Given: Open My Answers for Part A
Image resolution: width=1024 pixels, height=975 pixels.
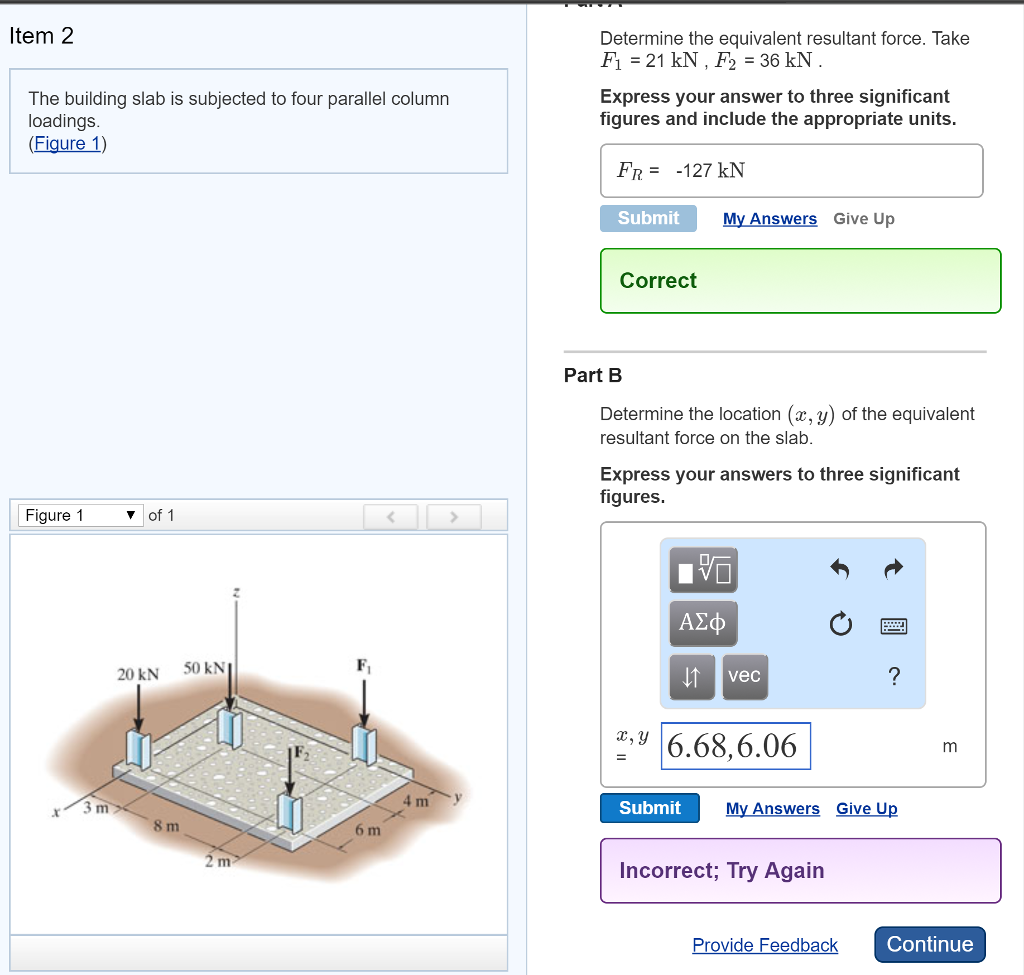Looking at the screenshot, I should pyautogui.click(x=769, y=218).
